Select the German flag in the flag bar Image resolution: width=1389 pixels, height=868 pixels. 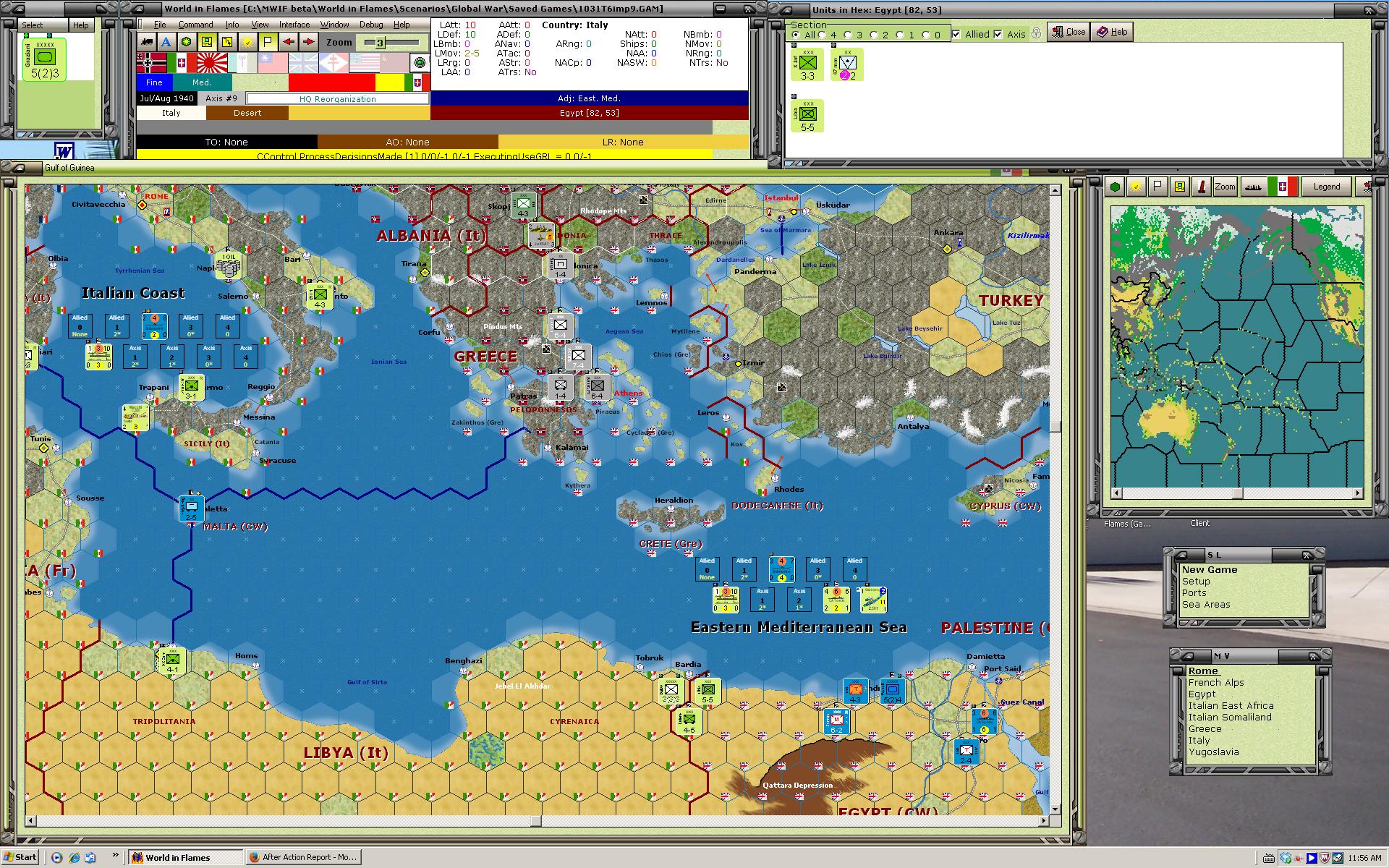tap(151, 63)
